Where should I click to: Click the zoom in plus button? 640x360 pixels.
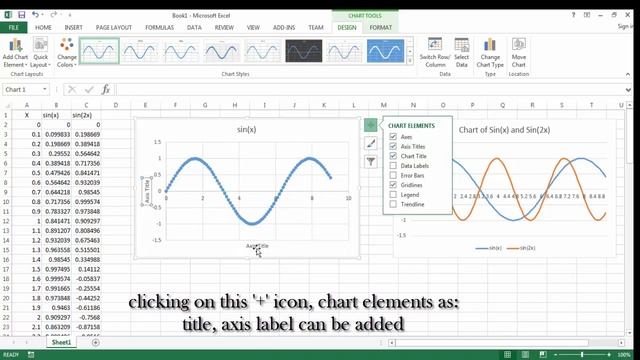(609, 355)
